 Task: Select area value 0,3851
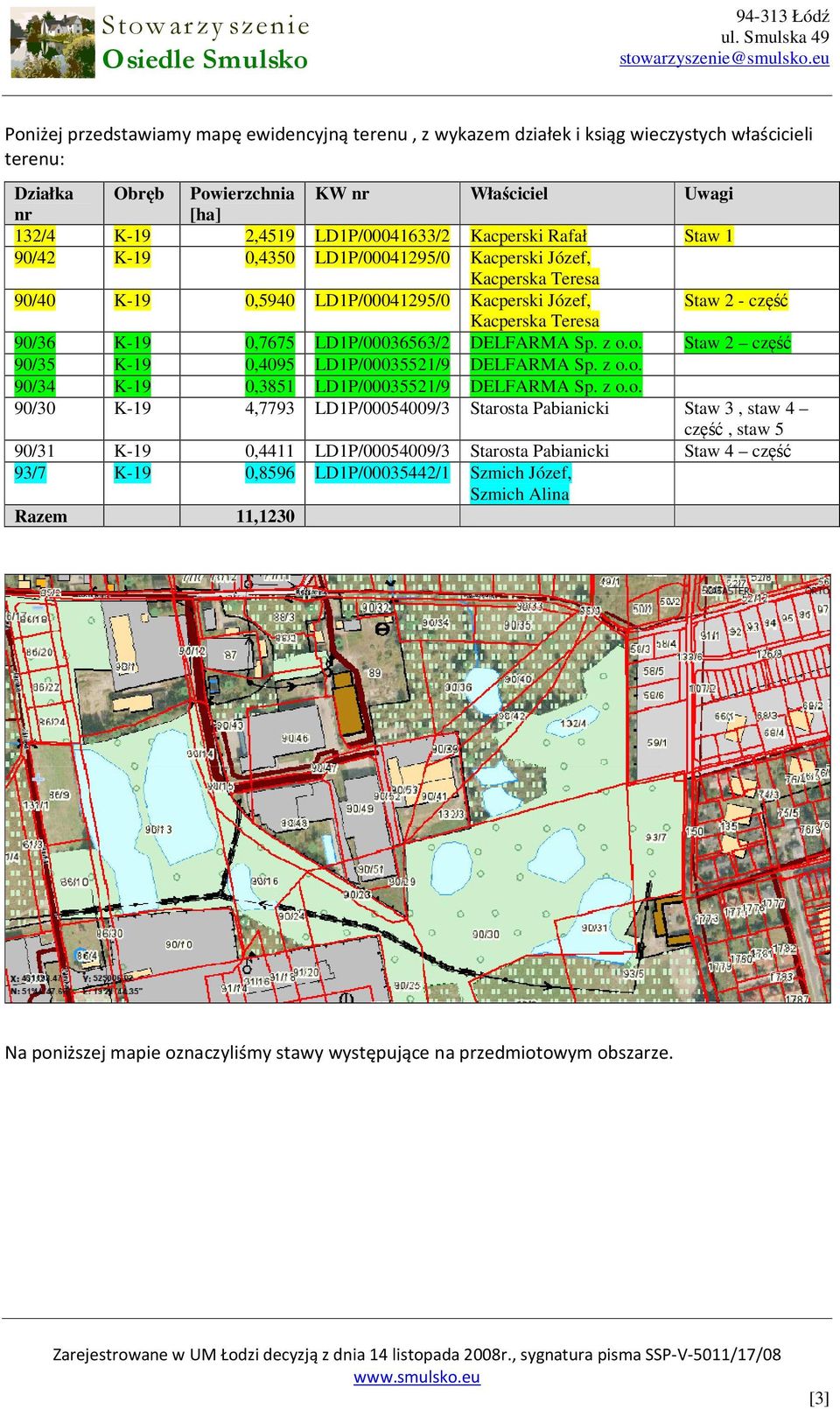click(x=269, y=386)
